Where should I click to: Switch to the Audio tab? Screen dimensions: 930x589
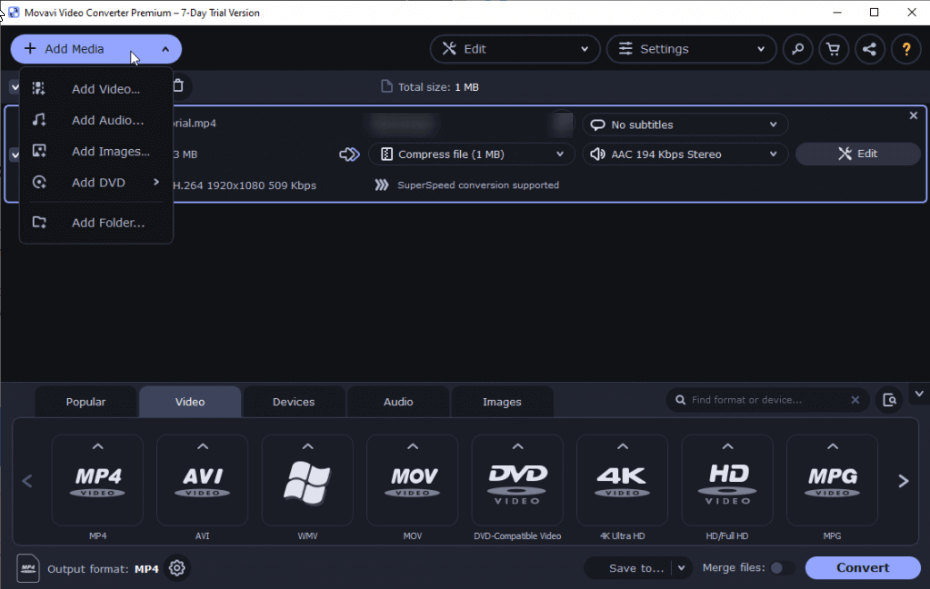pyautogui.click(x=398, y=402)
